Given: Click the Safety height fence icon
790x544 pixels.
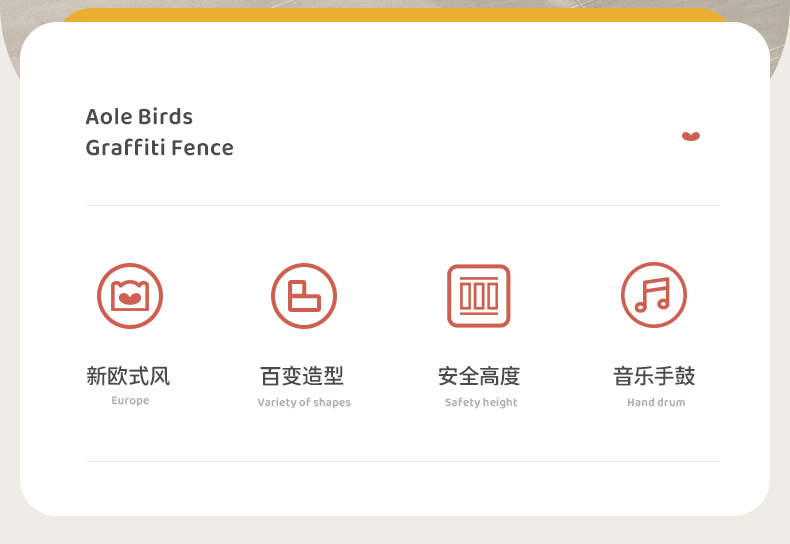Looking at the screenshot, I should (479, 296).
